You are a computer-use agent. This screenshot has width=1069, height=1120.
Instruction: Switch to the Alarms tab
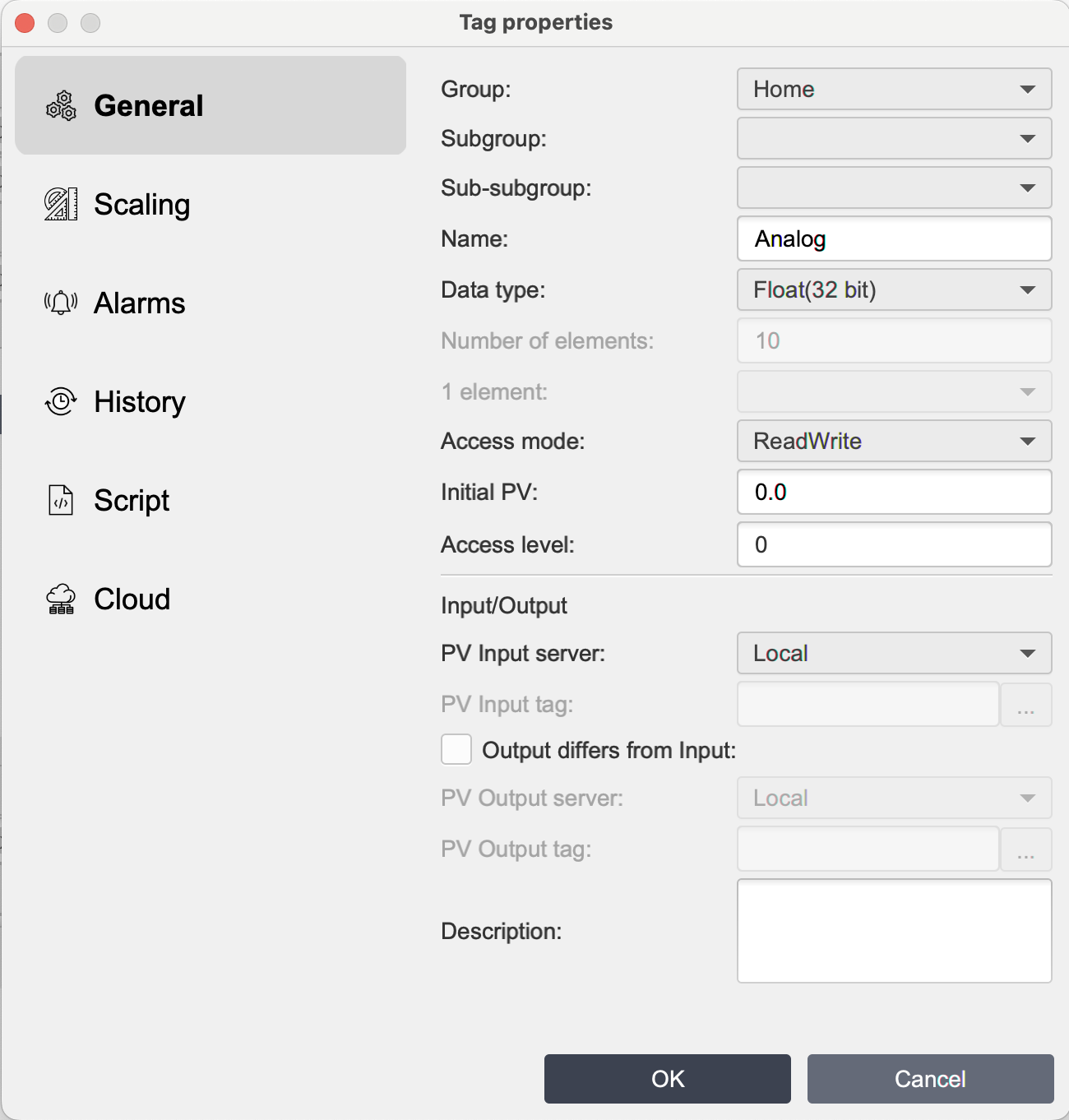pyautogui.click(x=140, y=303)
